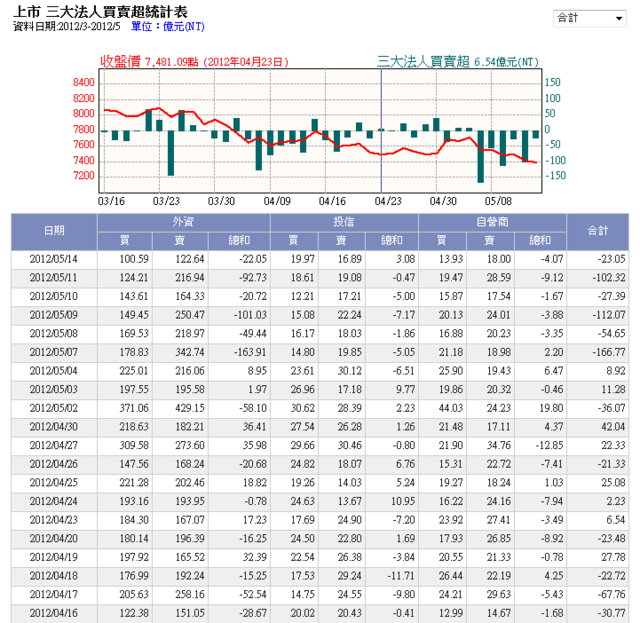Click the 投信 group header
Image resolution: width=640 pixels, height=623 pixels.
click(344, 222)
